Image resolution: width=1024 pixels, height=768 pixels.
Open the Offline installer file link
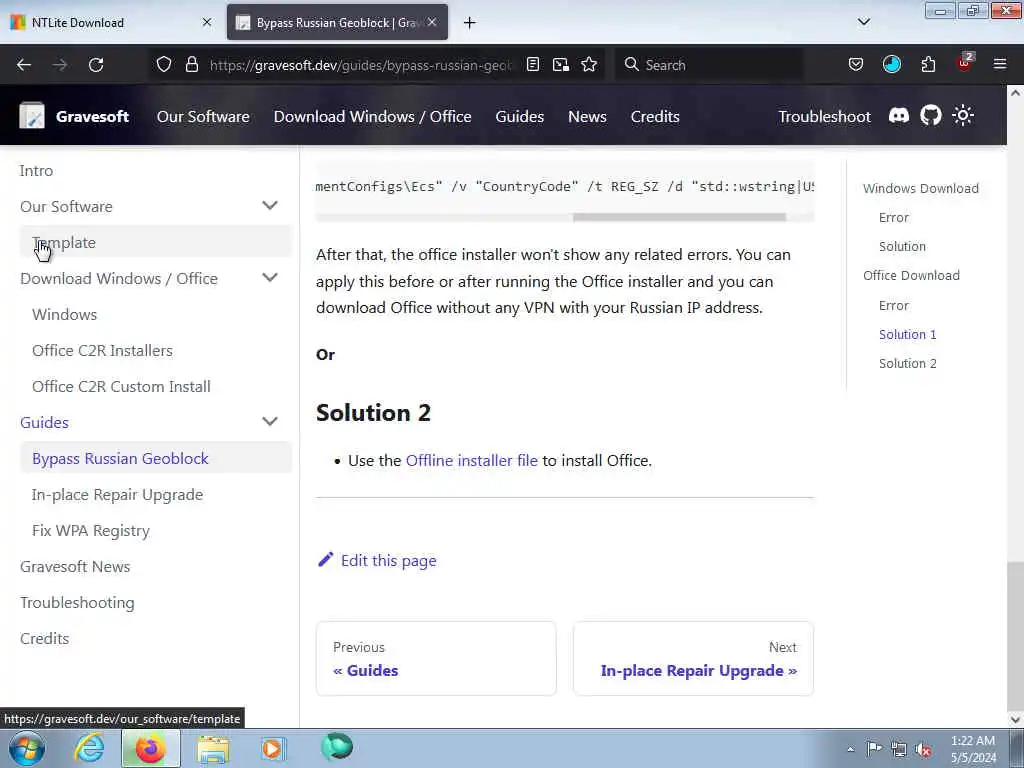pos(472,460)
